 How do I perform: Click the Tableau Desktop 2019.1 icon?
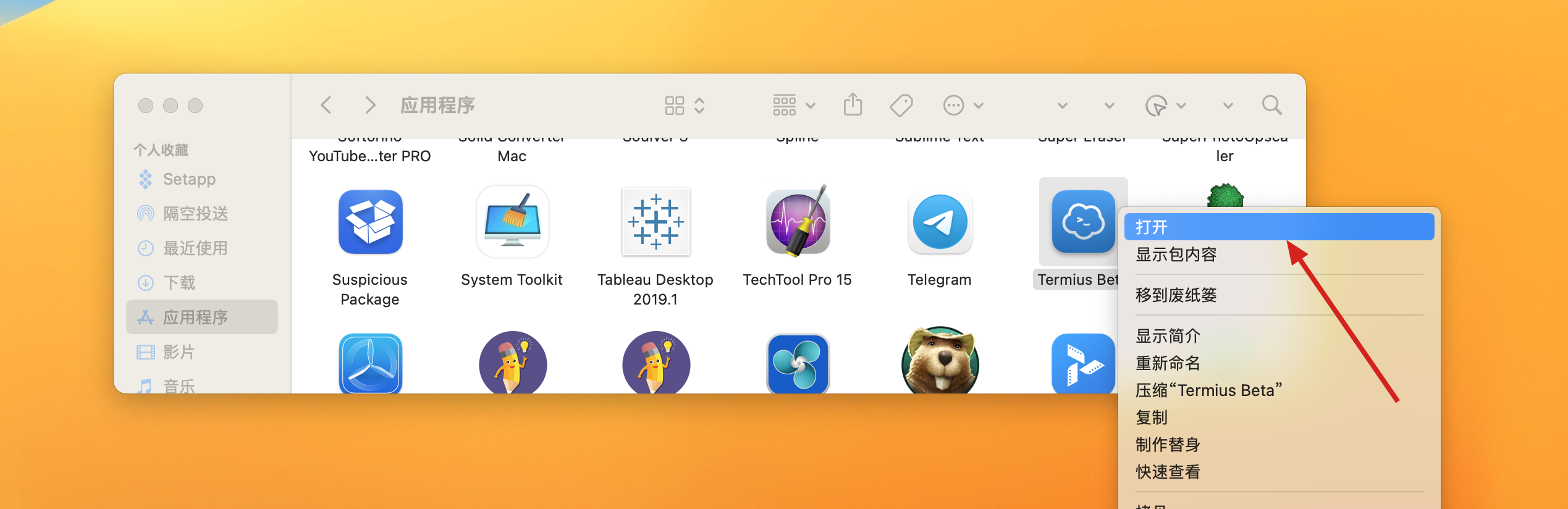click(x=655, y=222)
